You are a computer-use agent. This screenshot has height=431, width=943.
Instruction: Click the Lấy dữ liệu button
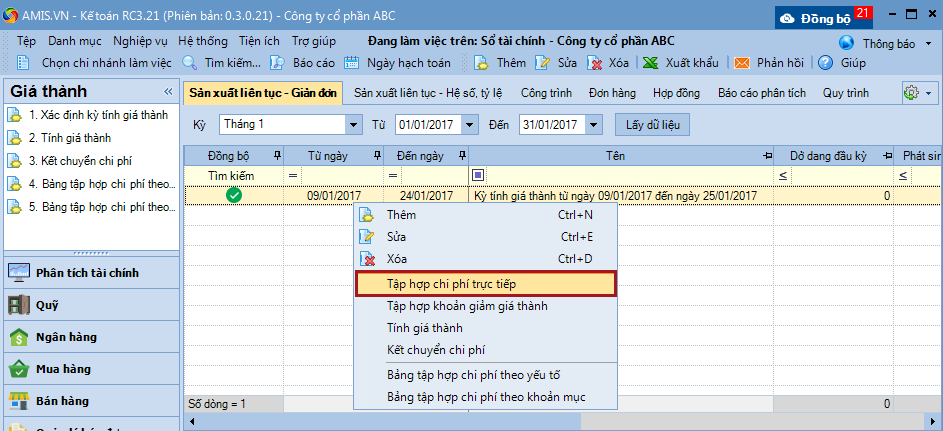coord(653,125)
